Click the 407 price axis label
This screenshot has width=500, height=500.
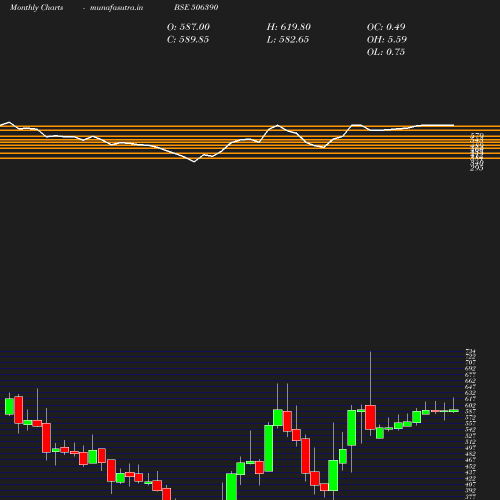click(x=470, y=484)
